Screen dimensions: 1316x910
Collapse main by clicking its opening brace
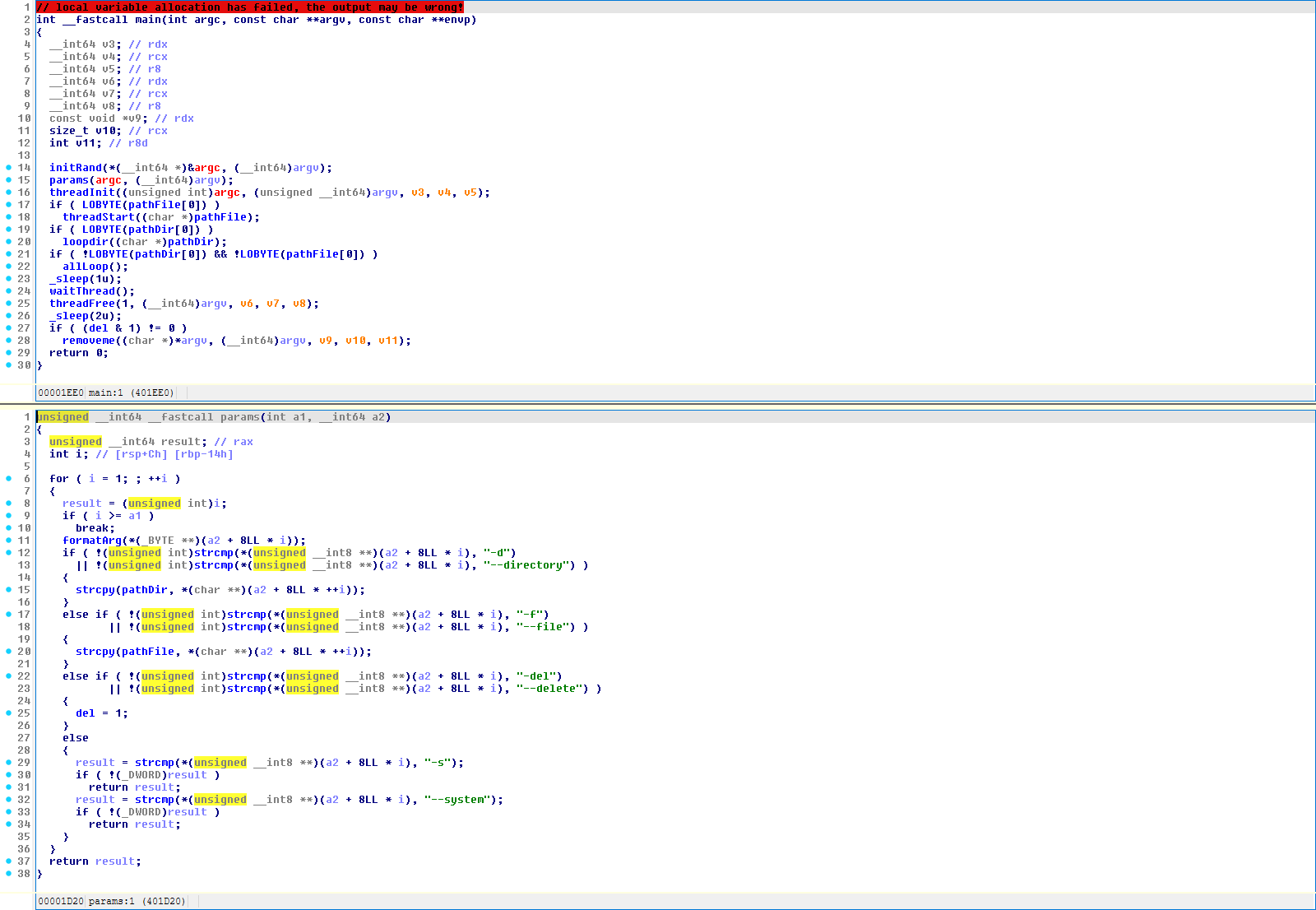tap(39, 31)
